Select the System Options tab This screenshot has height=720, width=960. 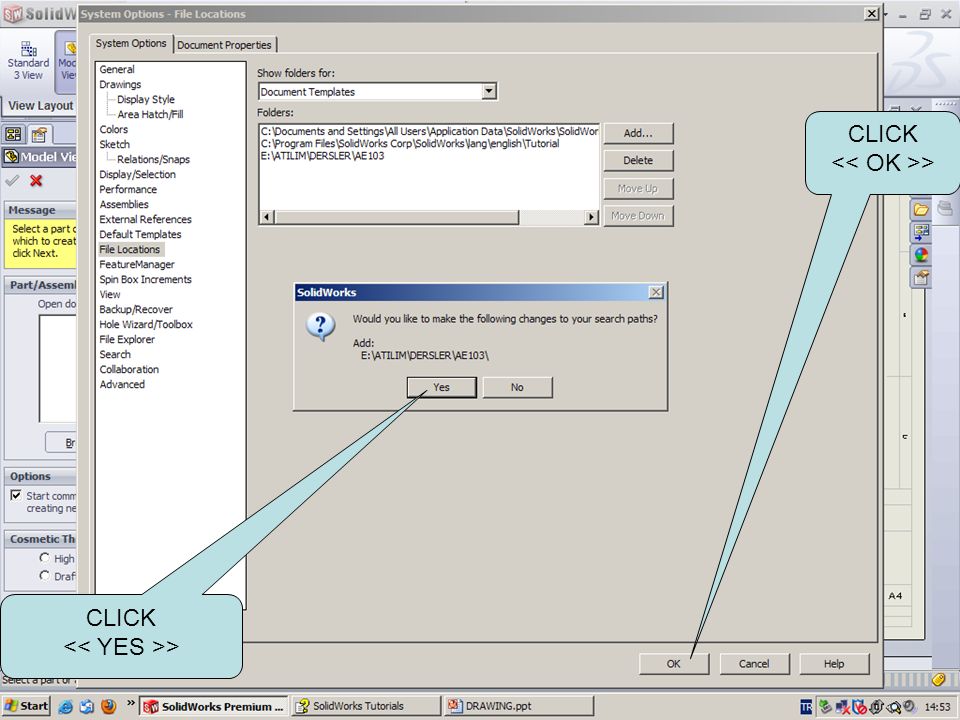click(x=130, y=43)
